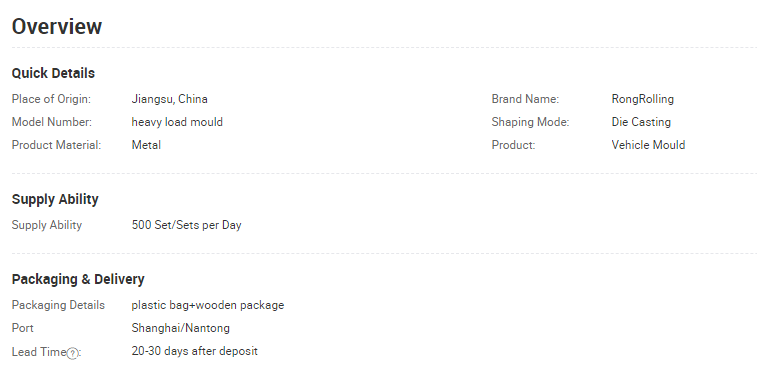This screenshot has height=375, width=757.
Task: Click the RongRolling brand name value
Action: tap(643, 99)
